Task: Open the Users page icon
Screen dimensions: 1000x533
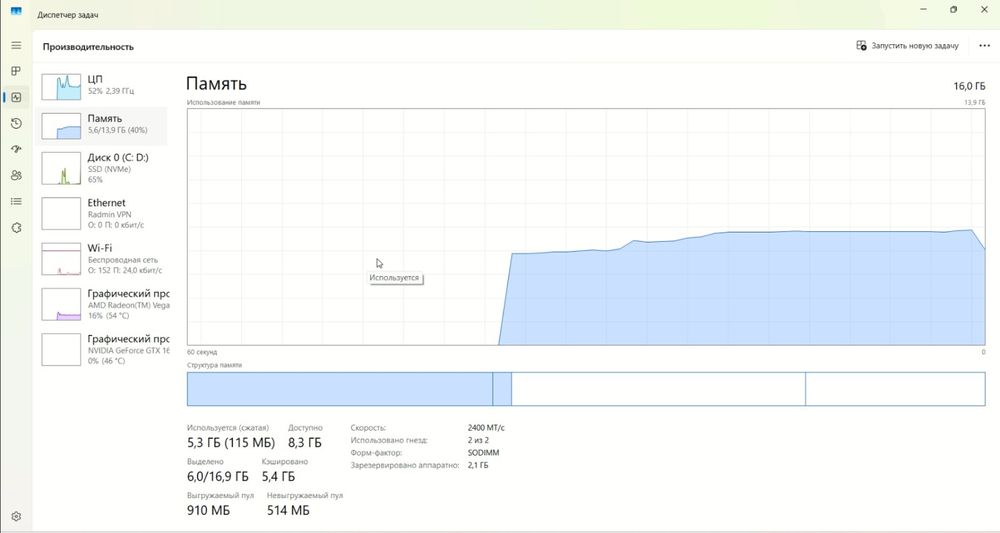Action: tap(17, 175)
